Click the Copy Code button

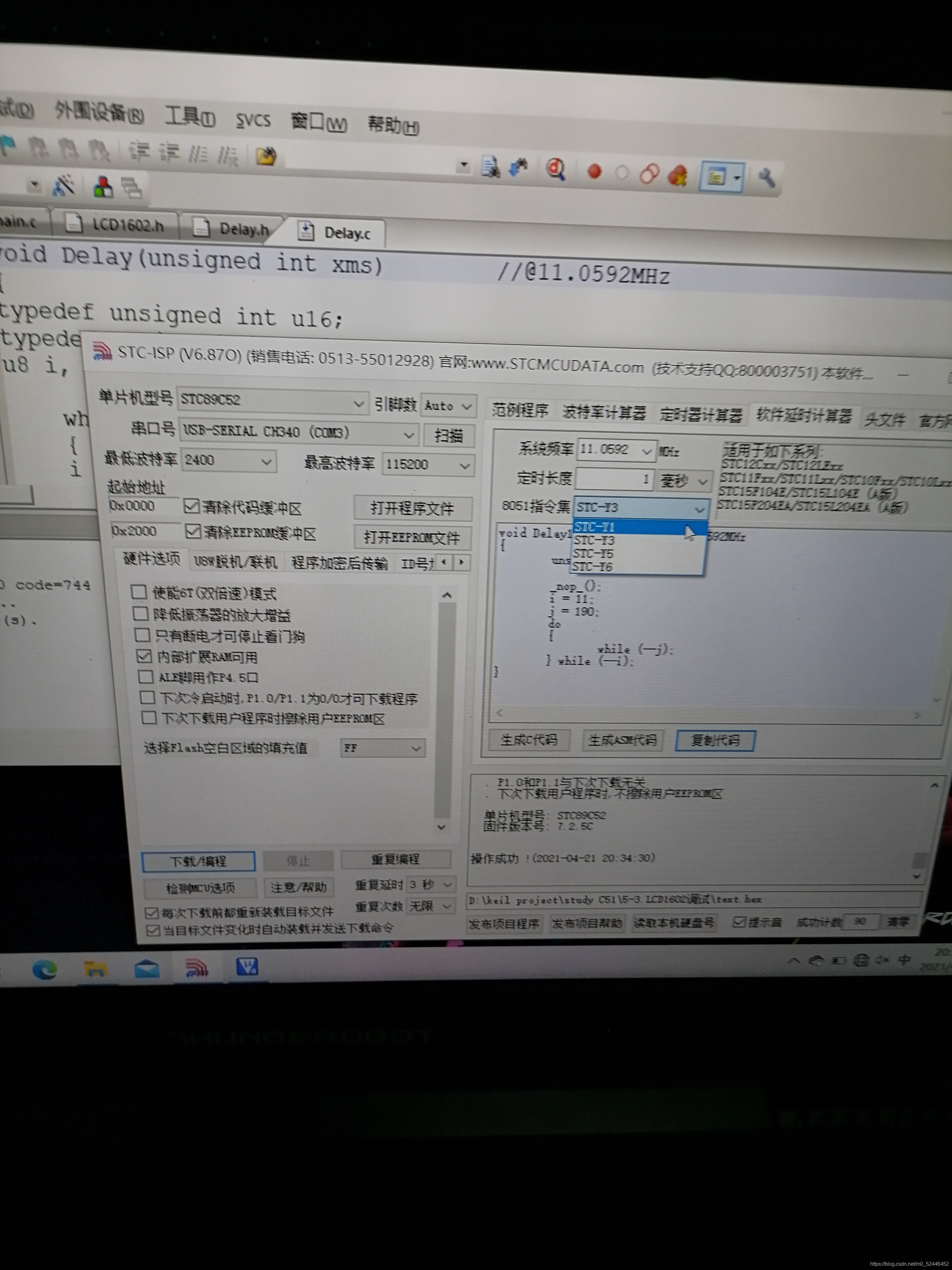pos(715,740)
